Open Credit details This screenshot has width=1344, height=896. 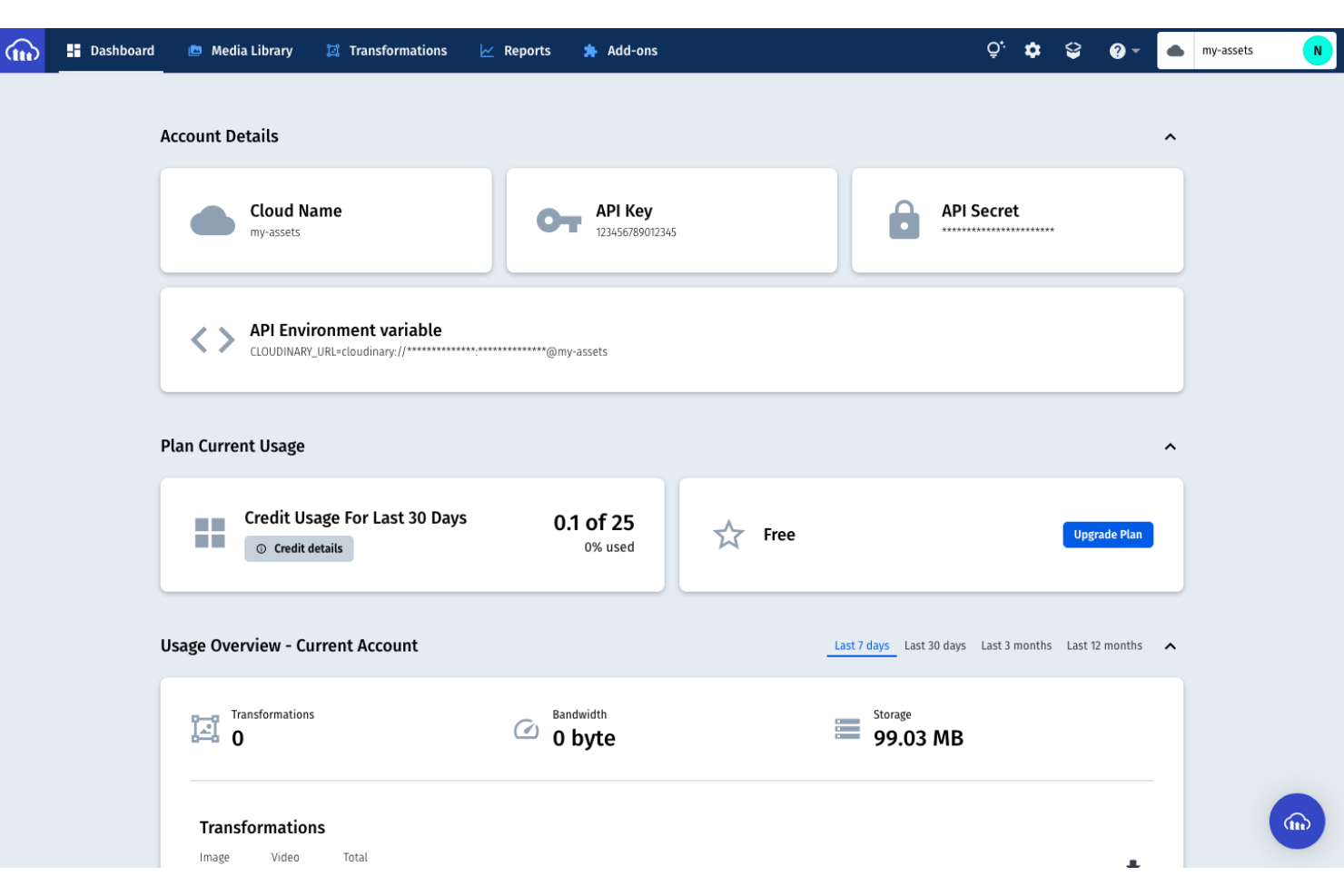click(x=299, y=548)
